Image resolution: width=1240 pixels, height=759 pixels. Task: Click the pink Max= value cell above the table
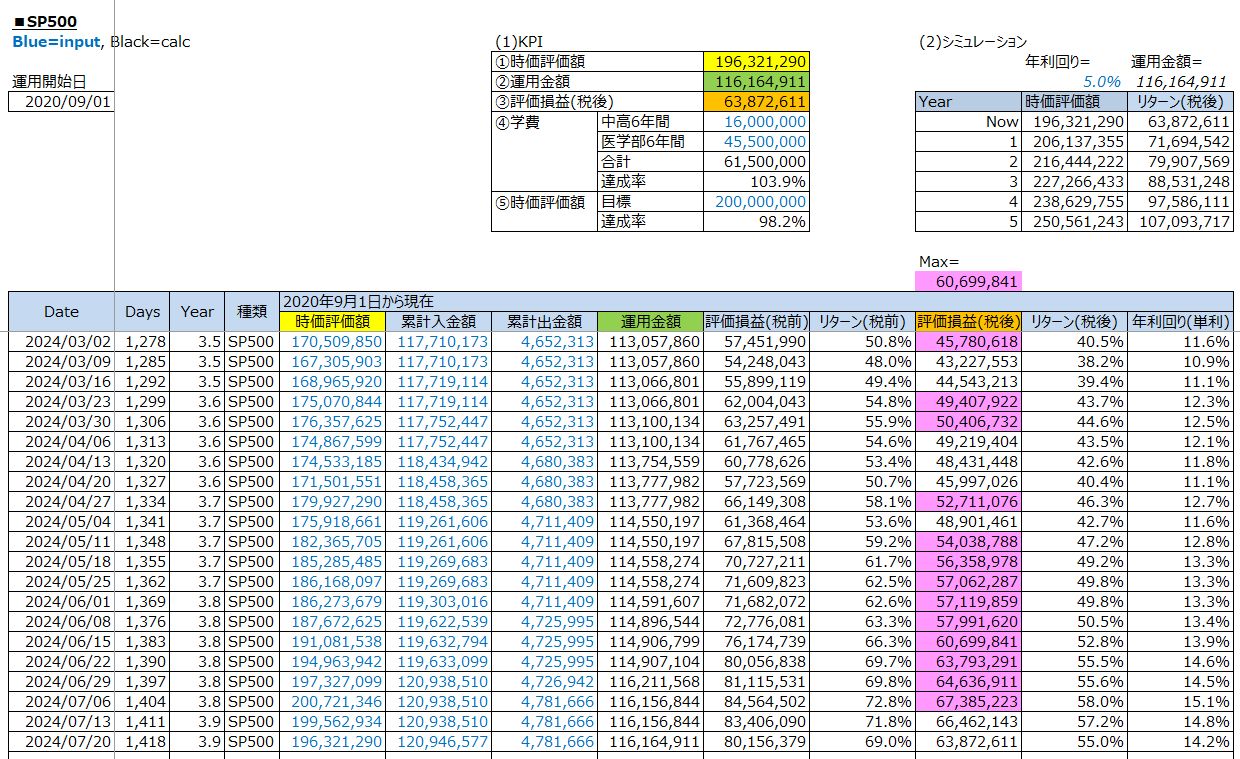(x=968, y=282)
